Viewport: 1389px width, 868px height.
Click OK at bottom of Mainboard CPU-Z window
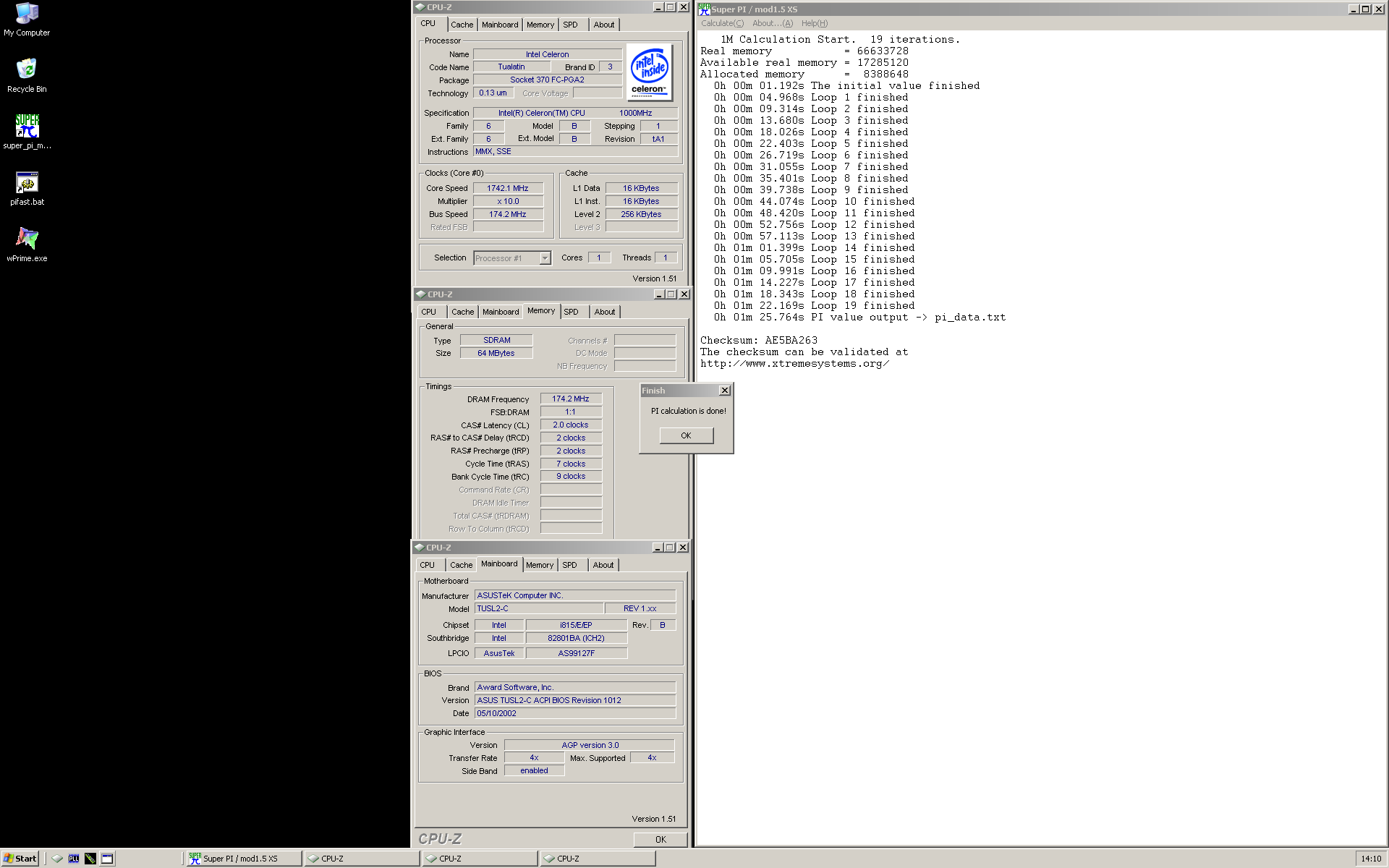point(660,839)
